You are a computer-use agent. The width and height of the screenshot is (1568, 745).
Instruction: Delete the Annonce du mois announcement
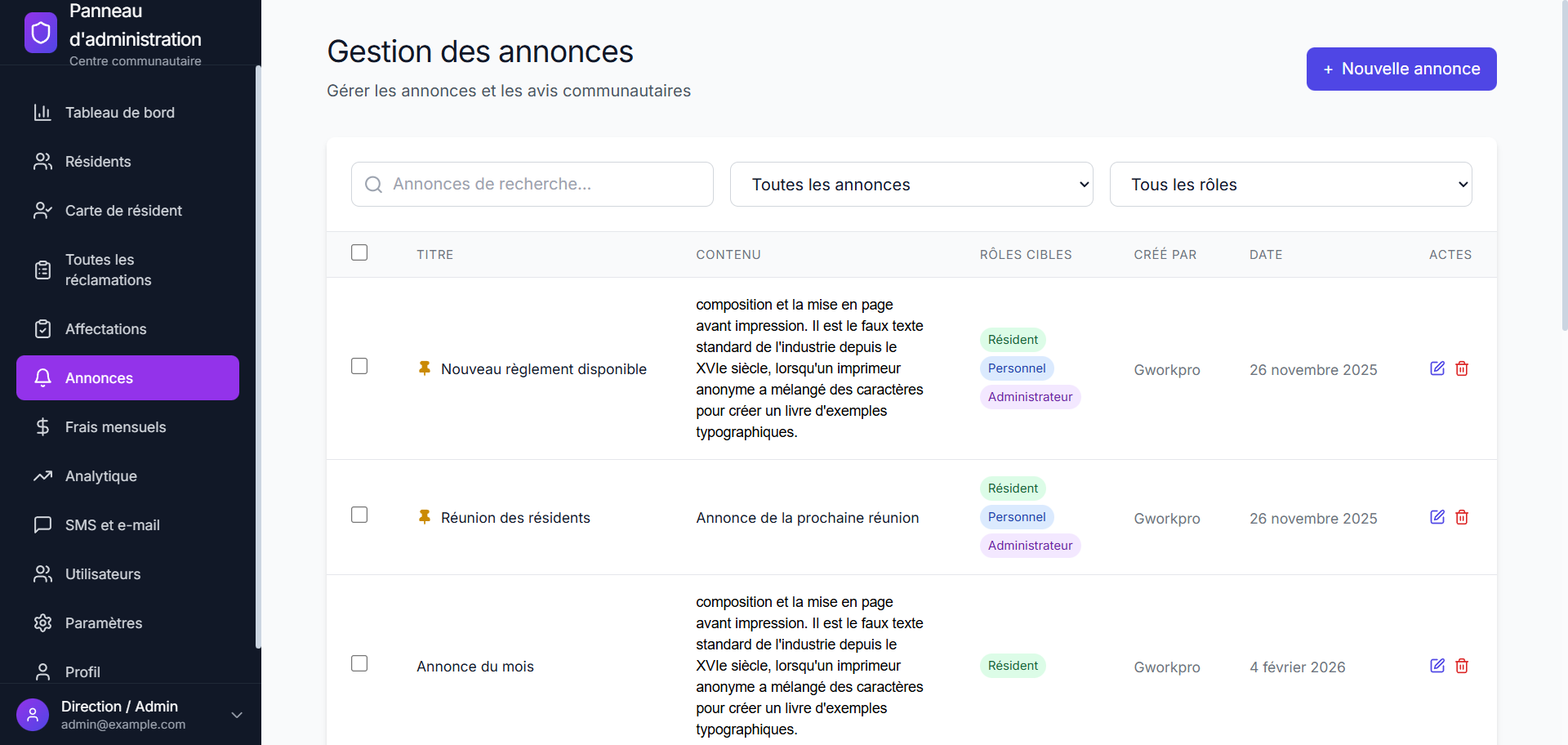(x=1461, y=666)
